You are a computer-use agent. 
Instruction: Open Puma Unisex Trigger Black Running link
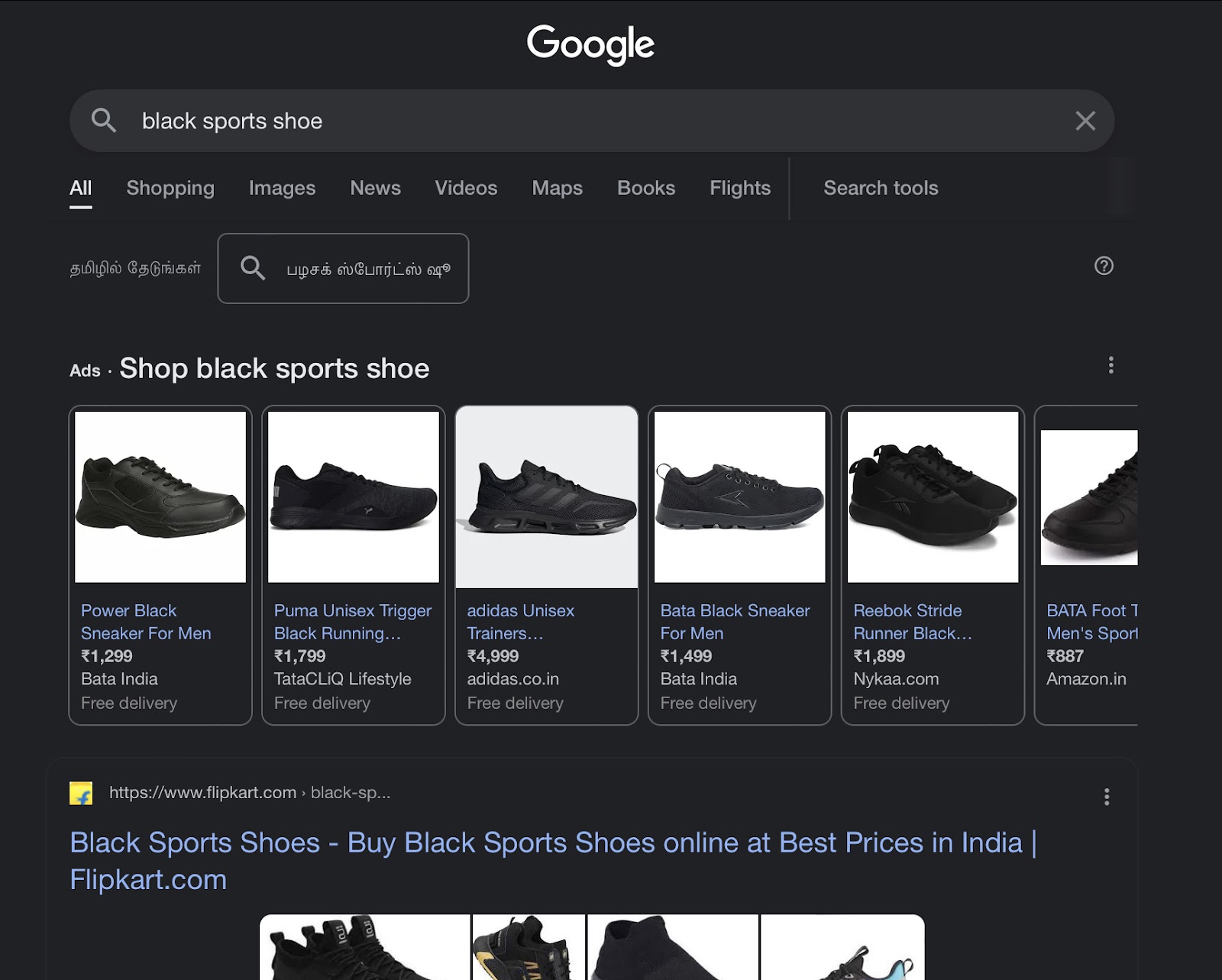coord(353,622)
